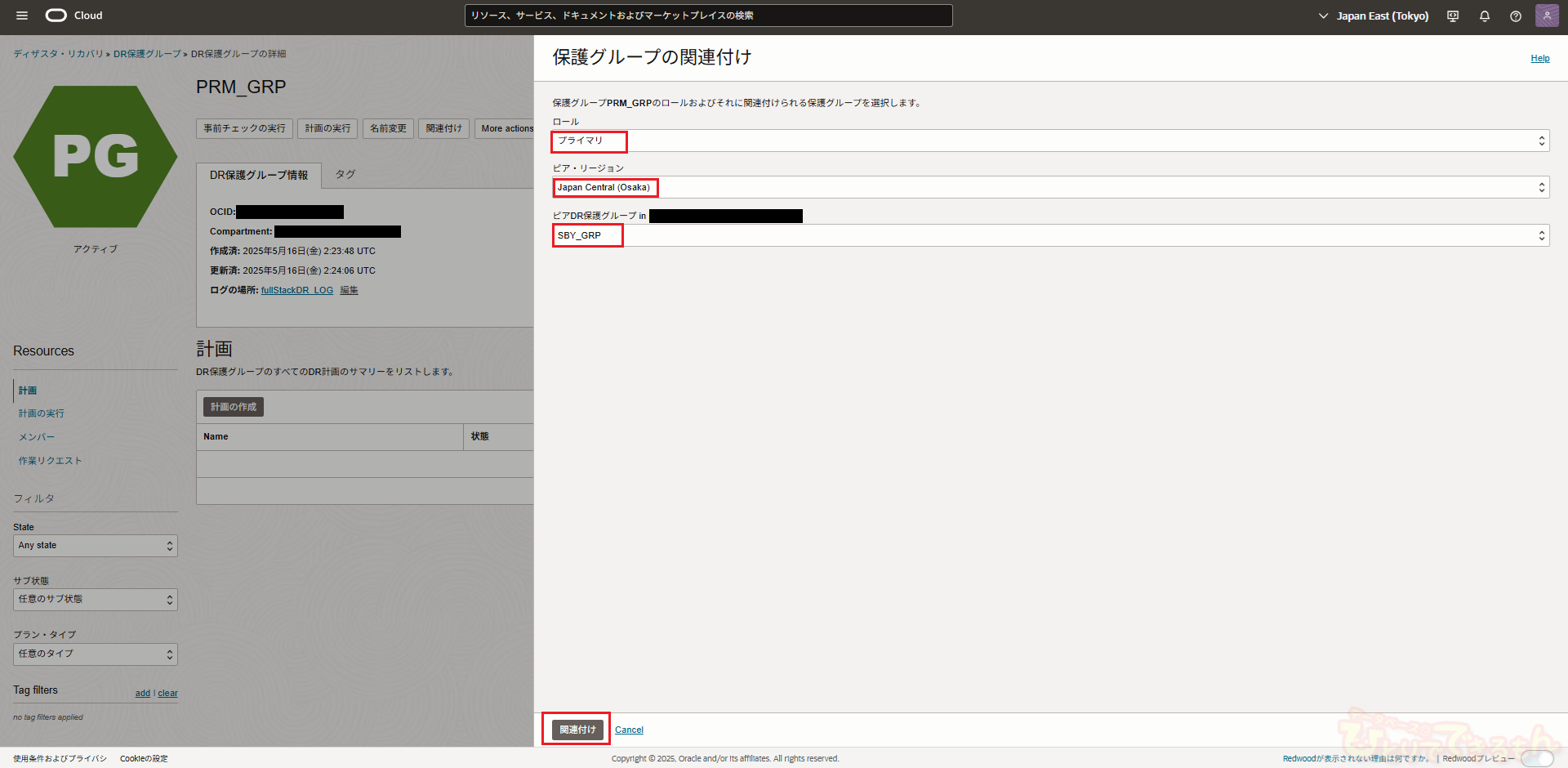This screenshot has height=768, width=1568.
Task: Select メンバー in the Resources menu
Action: 37,437
